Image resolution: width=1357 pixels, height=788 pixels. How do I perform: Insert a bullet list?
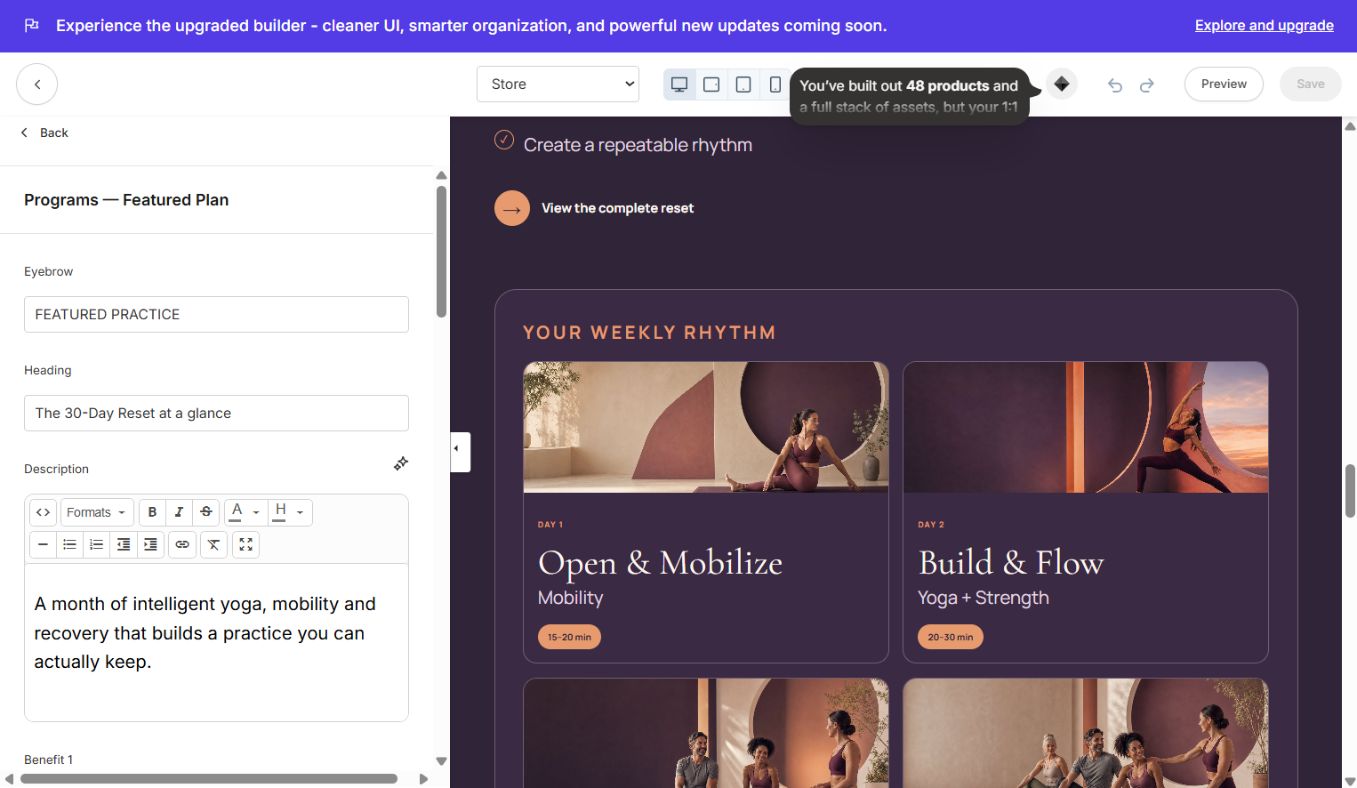click(x=70, y=545)
